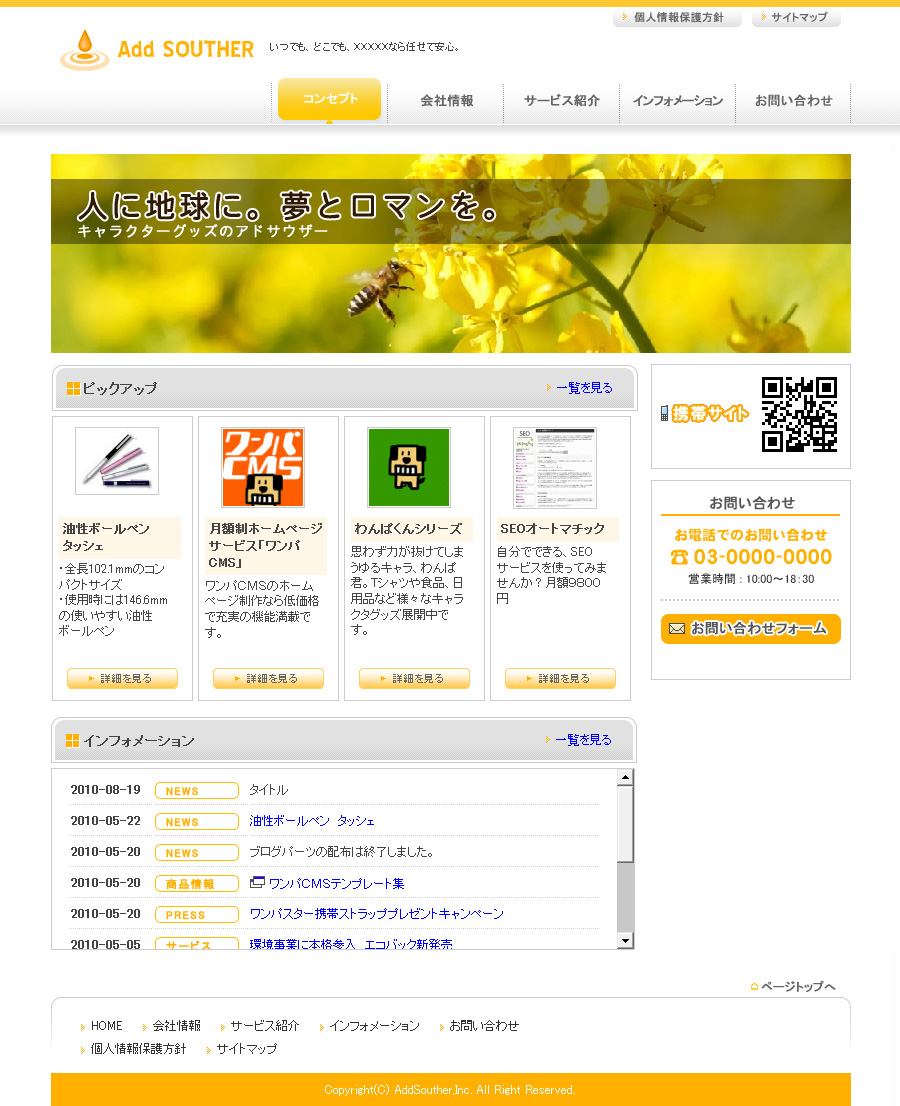Click the サイトマップ button in the header
This screenshot has height=1106, width=900.
coord(796,18)
